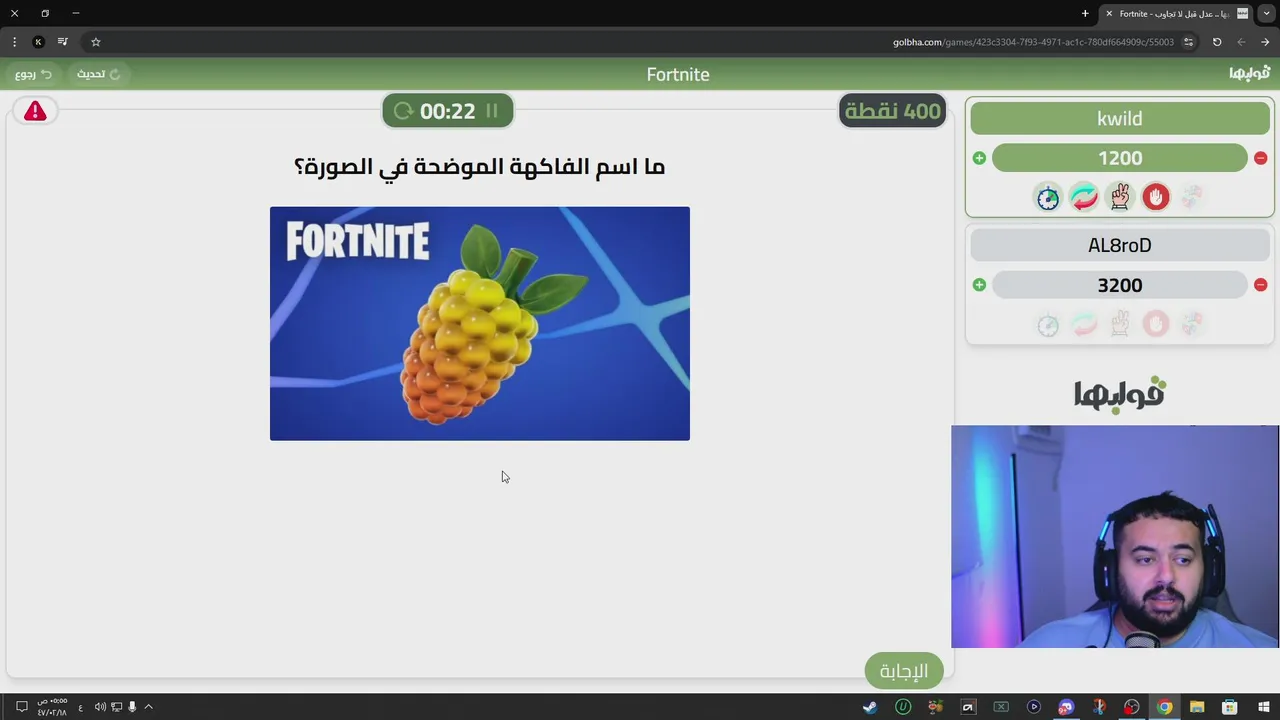Image resolution: width=1280 pixels, height=720 pixels.
Task: Use kwild's red stop-hand power-up
Action: pyautogui.click(x=1156, y=197)
